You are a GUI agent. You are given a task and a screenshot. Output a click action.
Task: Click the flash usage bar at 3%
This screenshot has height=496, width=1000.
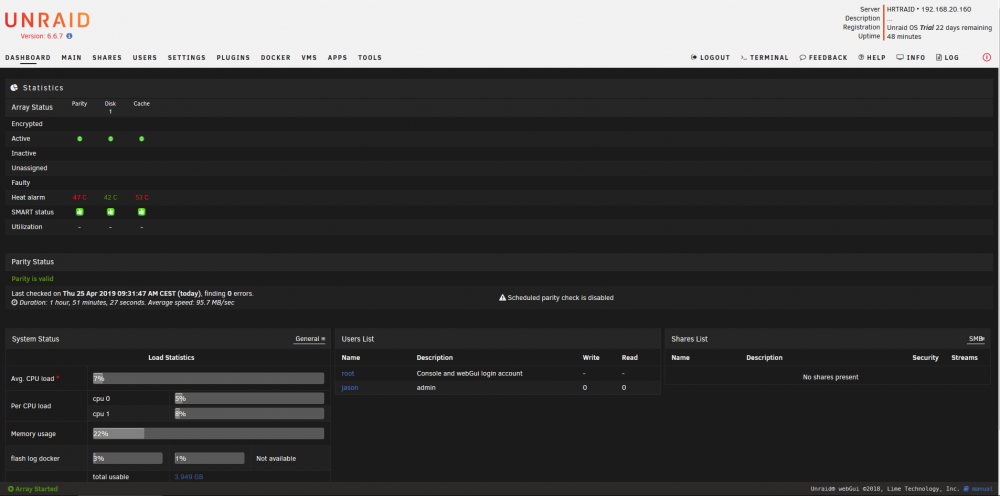pyautogui.click(x=128, y=458)
